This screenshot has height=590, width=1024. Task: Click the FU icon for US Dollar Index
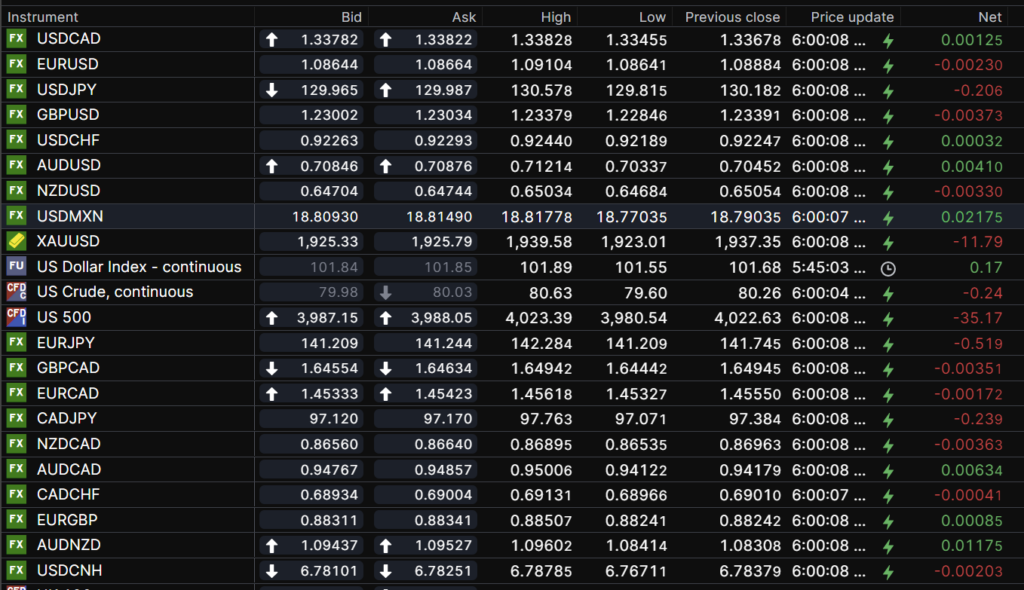tap(16, 267)
